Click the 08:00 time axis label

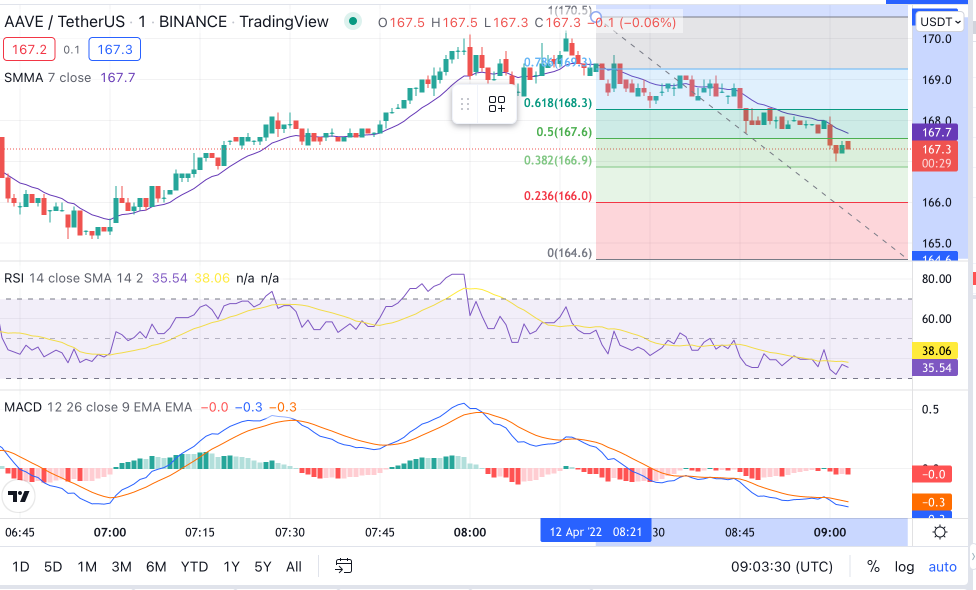470,532
